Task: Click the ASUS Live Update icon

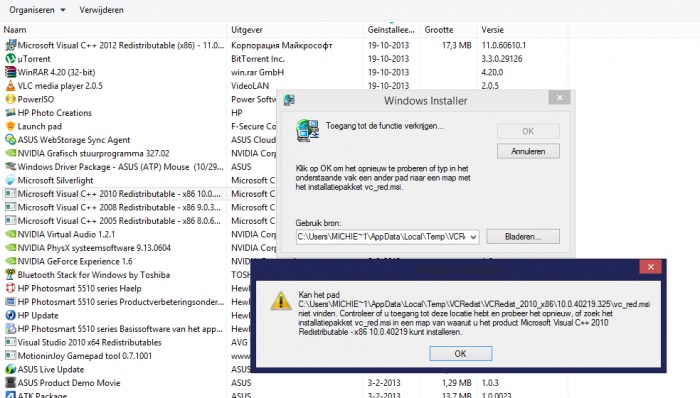Action: coord(10,369)
